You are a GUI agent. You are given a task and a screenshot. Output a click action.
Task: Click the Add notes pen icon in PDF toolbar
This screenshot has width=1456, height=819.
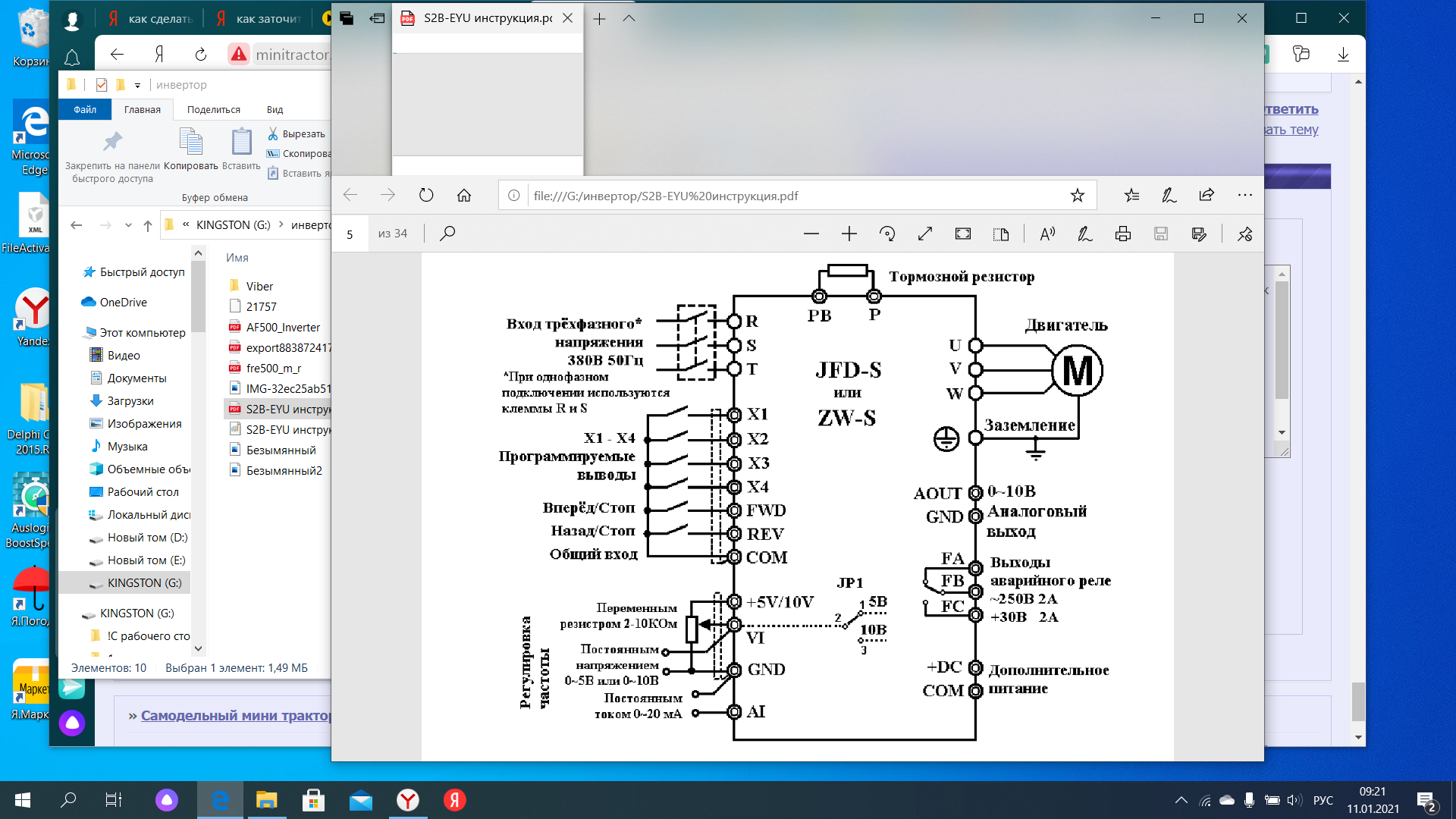tap(1085, 234)
